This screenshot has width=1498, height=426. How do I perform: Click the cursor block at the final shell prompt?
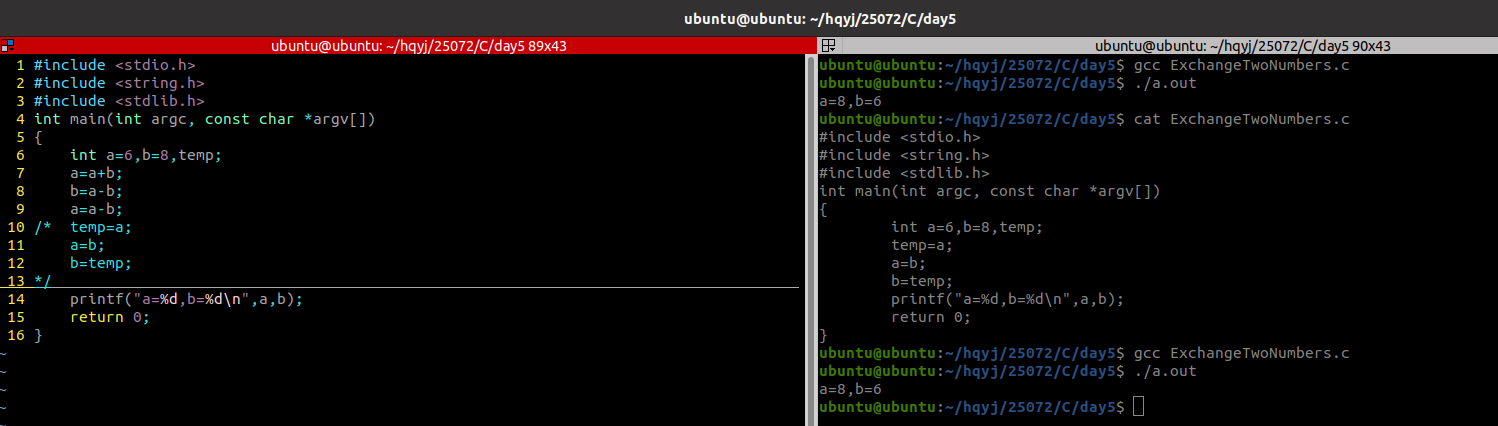1139,407
